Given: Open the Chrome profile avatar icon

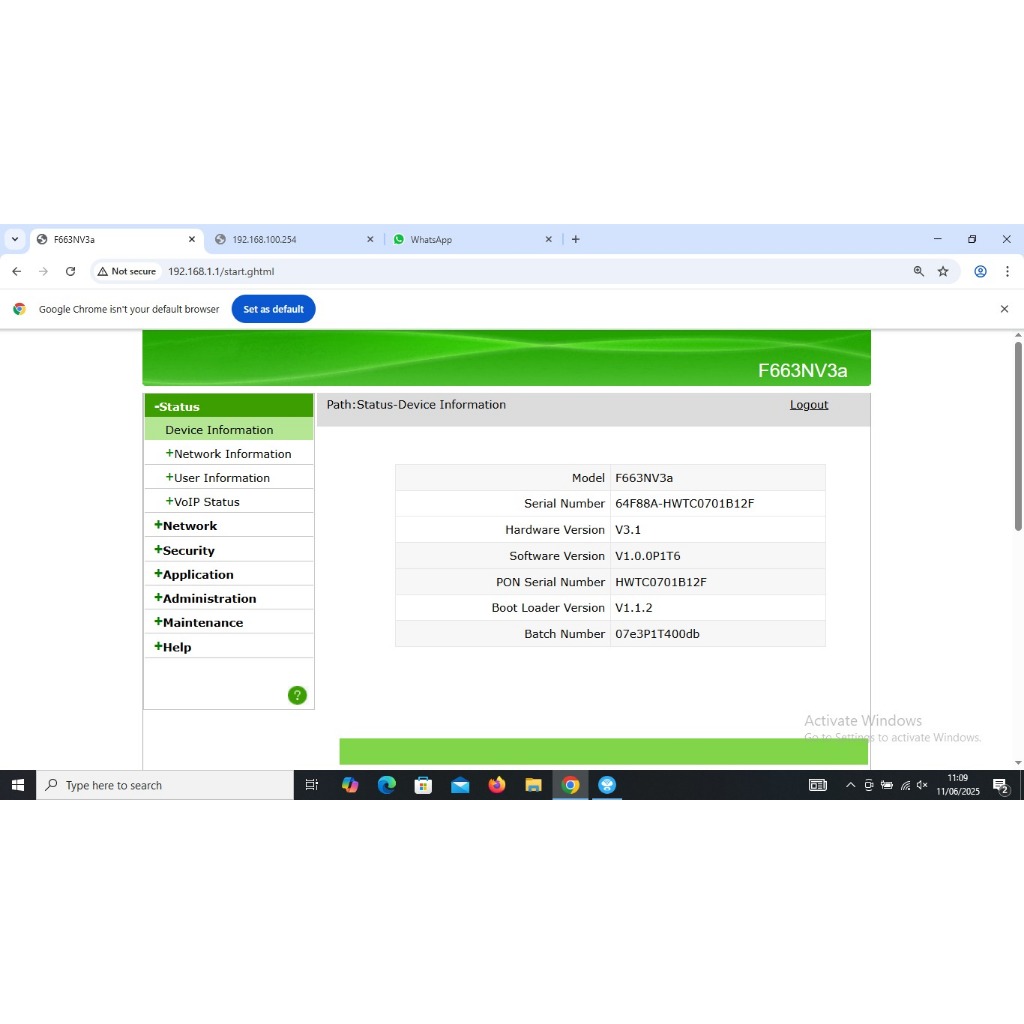Looking at the screenshot, I should 980,271.
